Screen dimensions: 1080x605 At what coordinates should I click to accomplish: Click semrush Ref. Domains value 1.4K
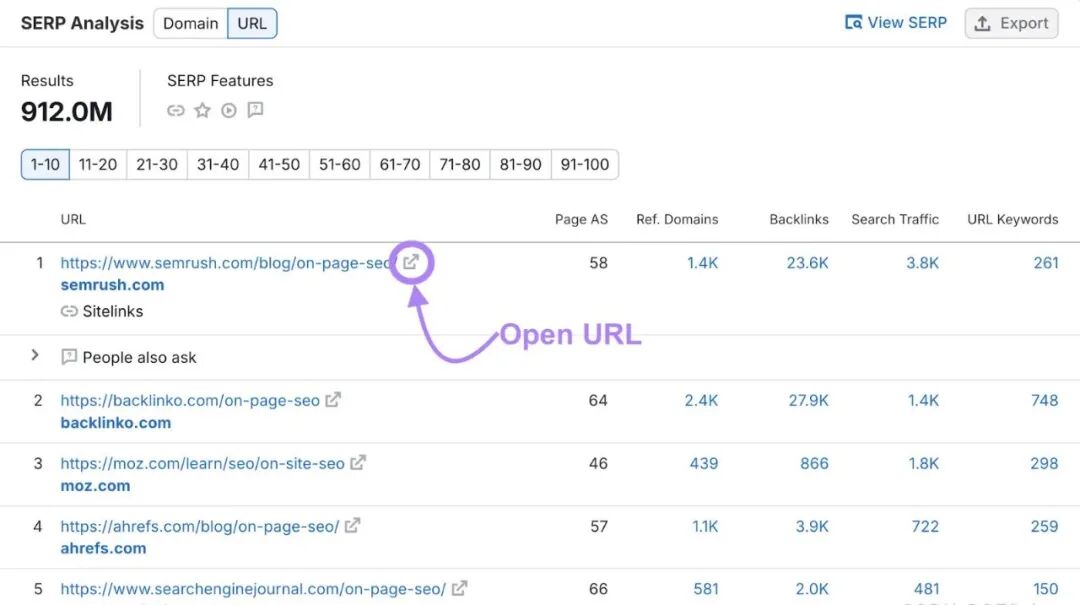(703, 263)
